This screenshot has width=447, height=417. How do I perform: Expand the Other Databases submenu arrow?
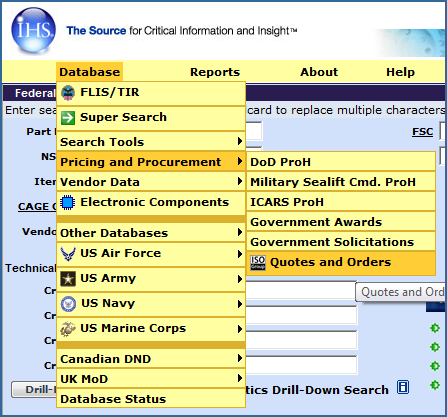[x=240, y=232]
